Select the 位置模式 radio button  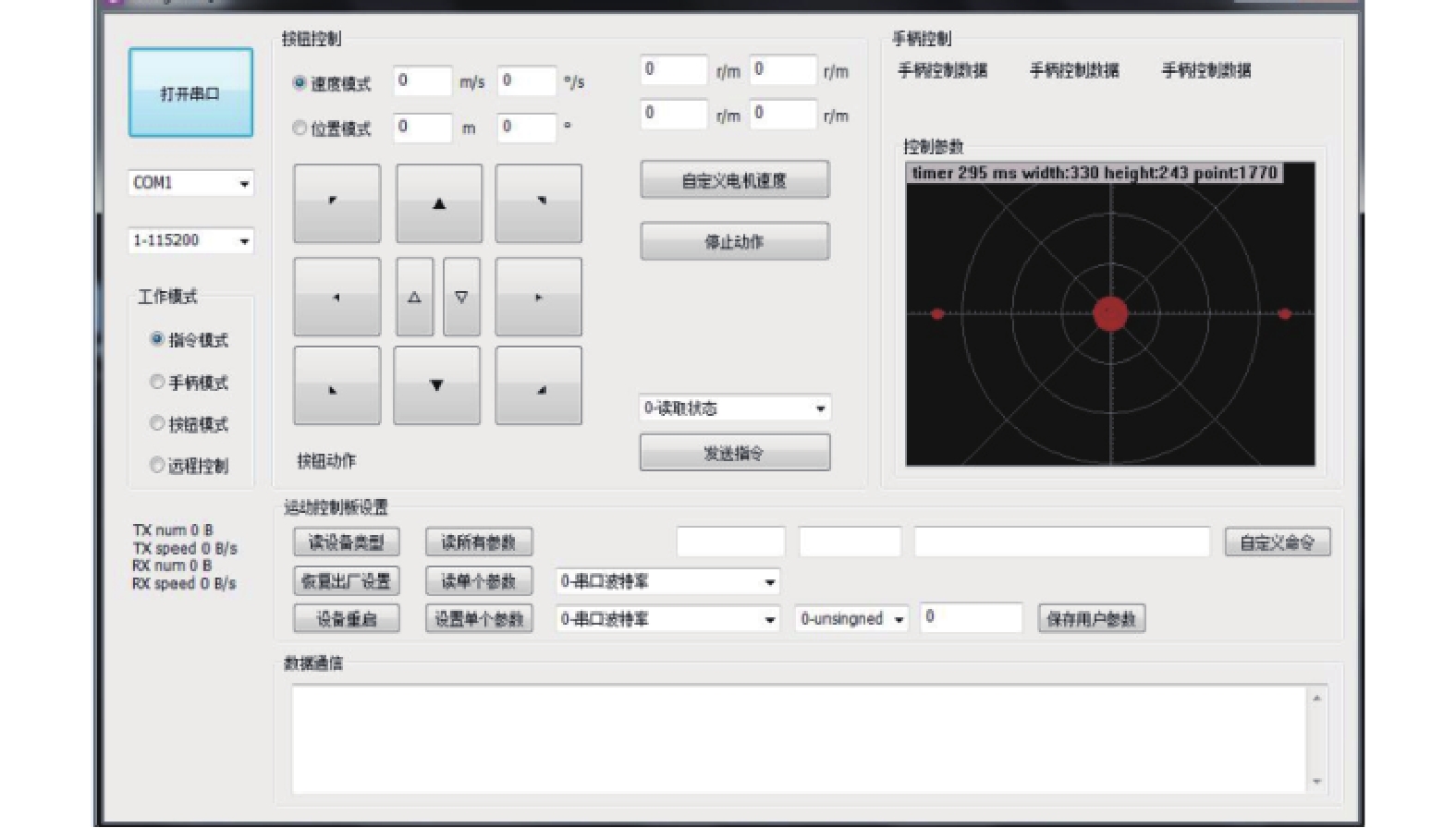click(x=300, y=128)
